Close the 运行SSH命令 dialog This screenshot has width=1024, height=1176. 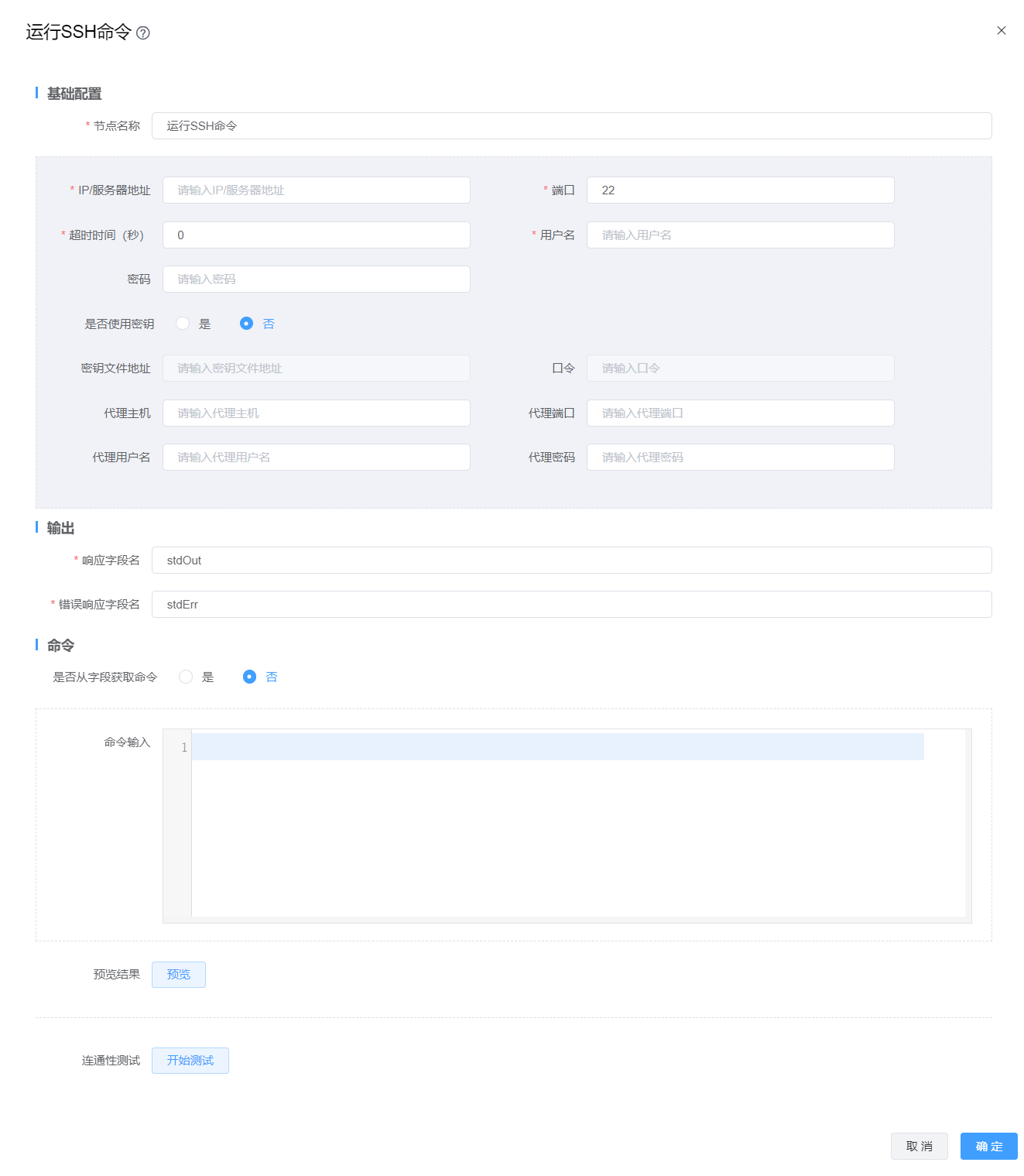(1001, 31)
